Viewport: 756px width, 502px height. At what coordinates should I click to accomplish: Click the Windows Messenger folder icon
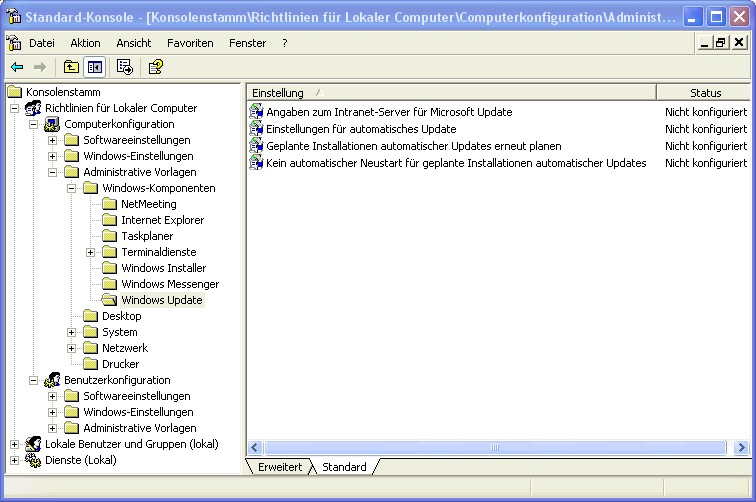coord(109,284)
